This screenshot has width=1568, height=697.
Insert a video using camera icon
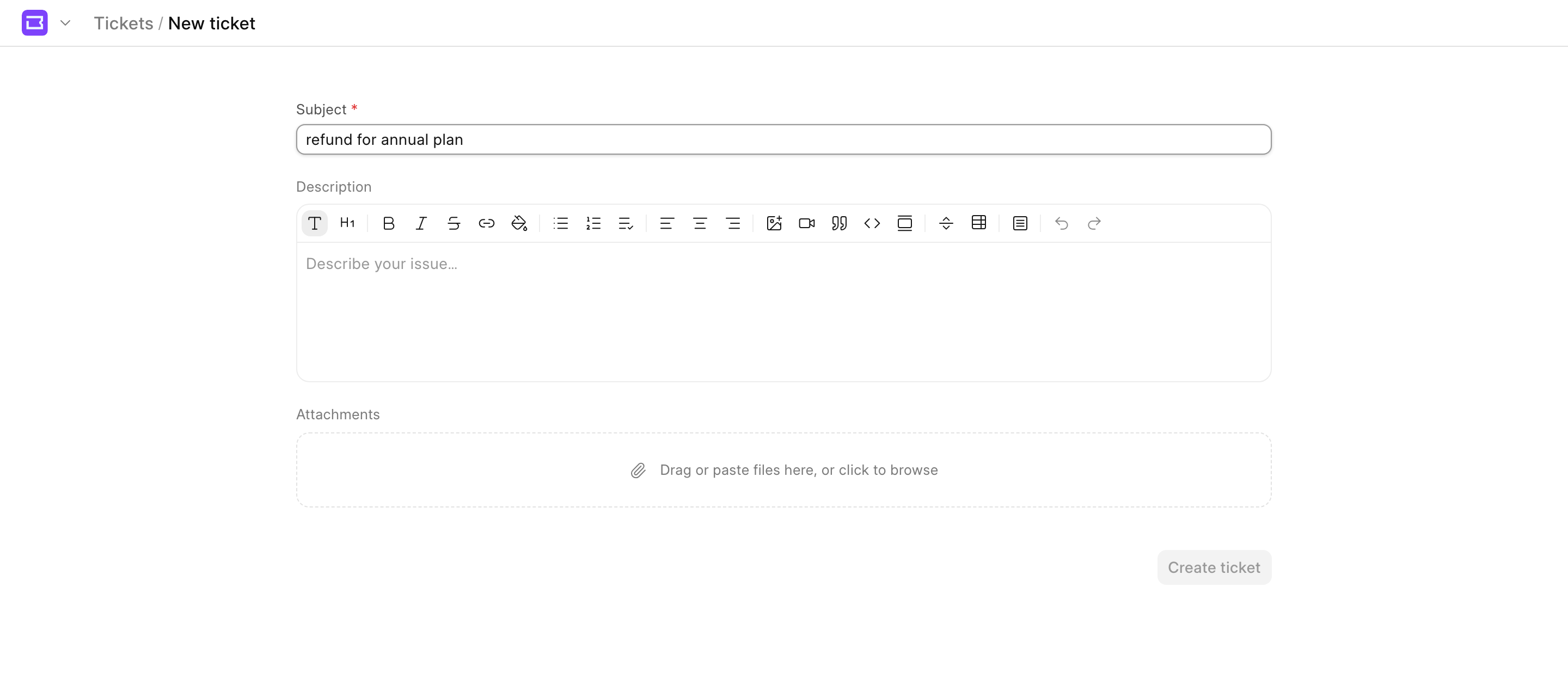[806, 223]
